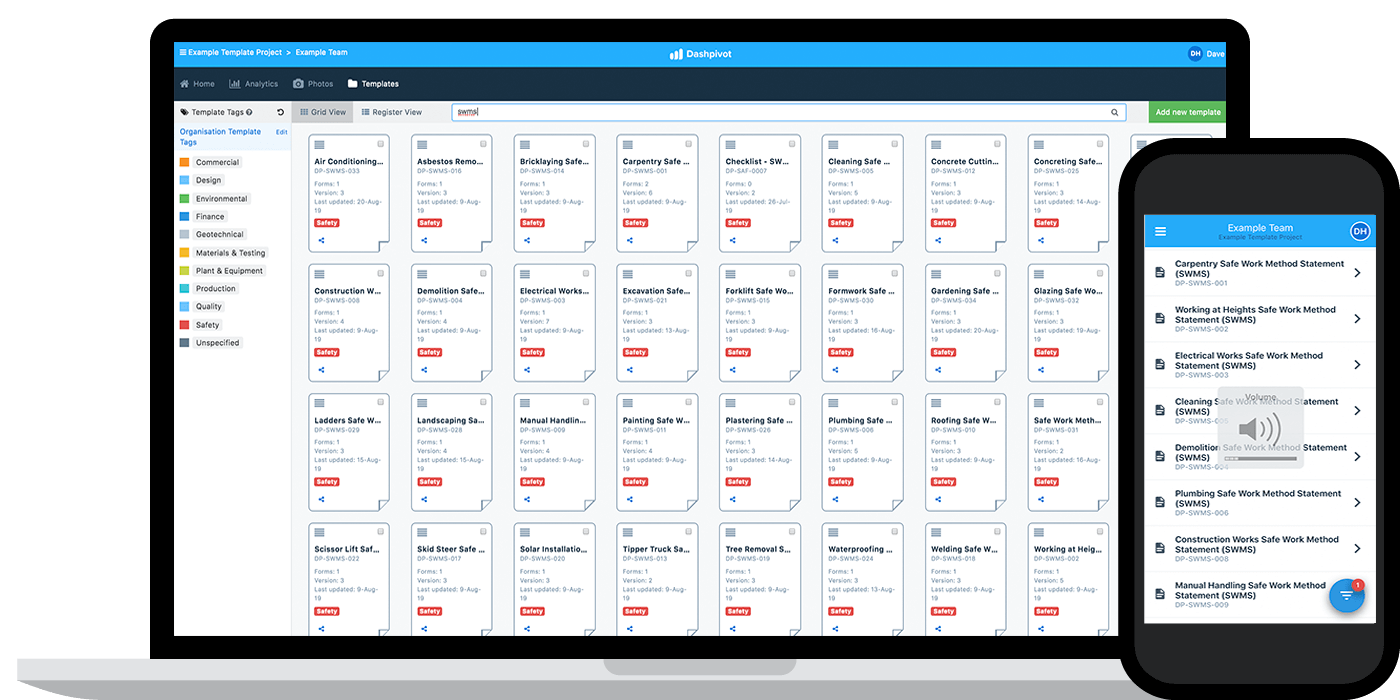Screen dimensions: 1400x700
Task: Click Add new template button
Action: (1187, 112)
